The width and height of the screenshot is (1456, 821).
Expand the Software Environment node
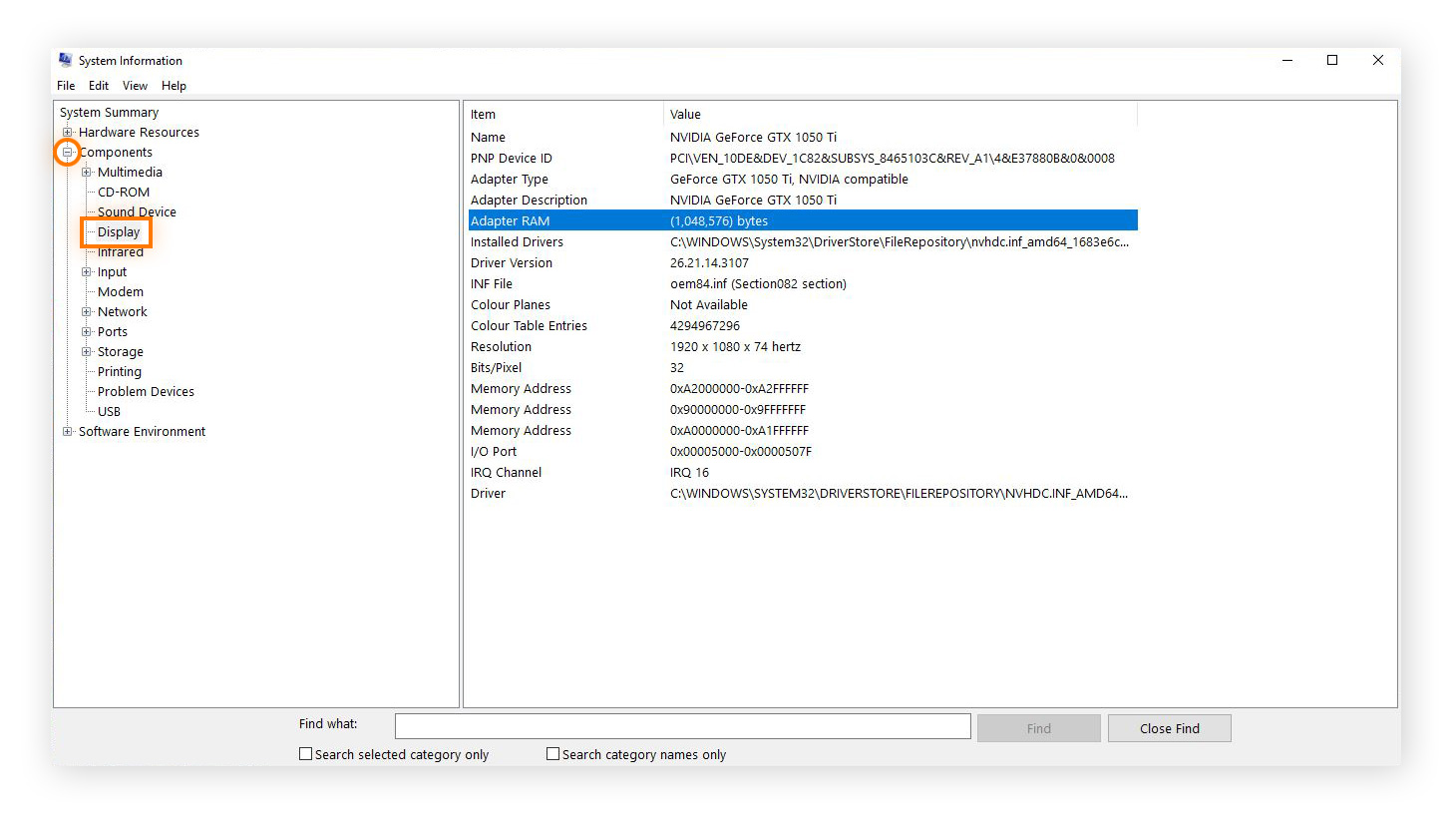point(67,431)
